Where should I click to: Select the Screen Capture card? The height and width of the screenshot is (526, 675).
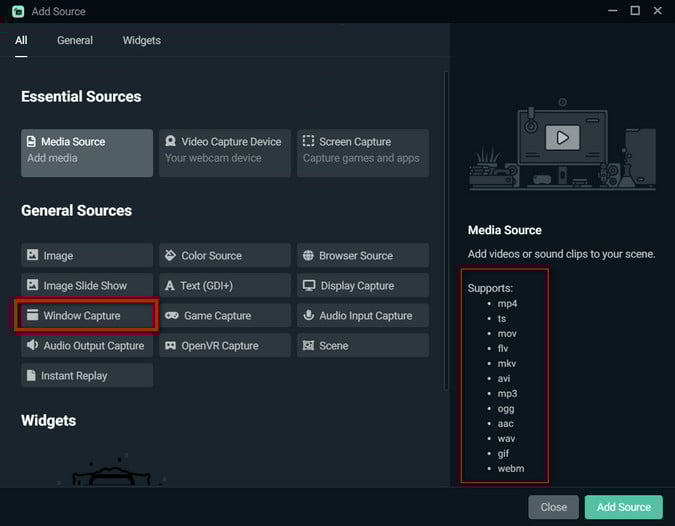pyautogui.click(x=363, y=153)
